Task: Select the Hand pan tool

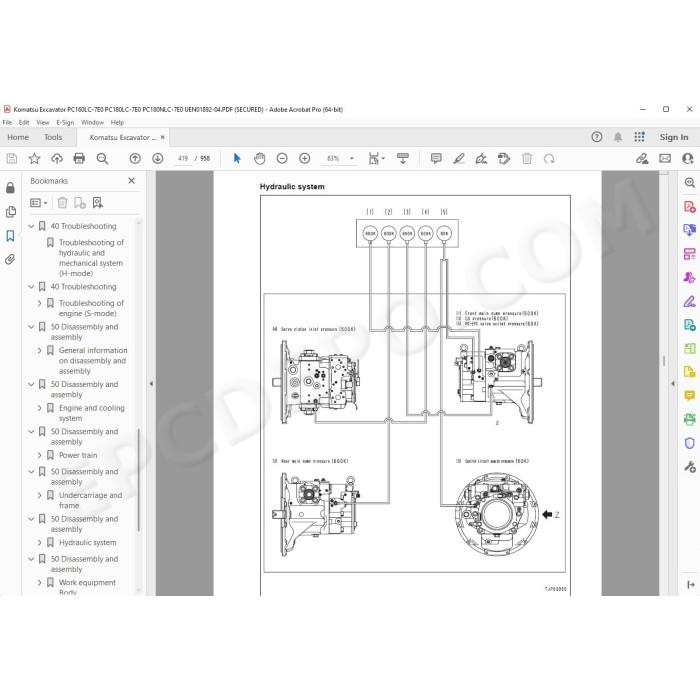Action: coord(259,158)
